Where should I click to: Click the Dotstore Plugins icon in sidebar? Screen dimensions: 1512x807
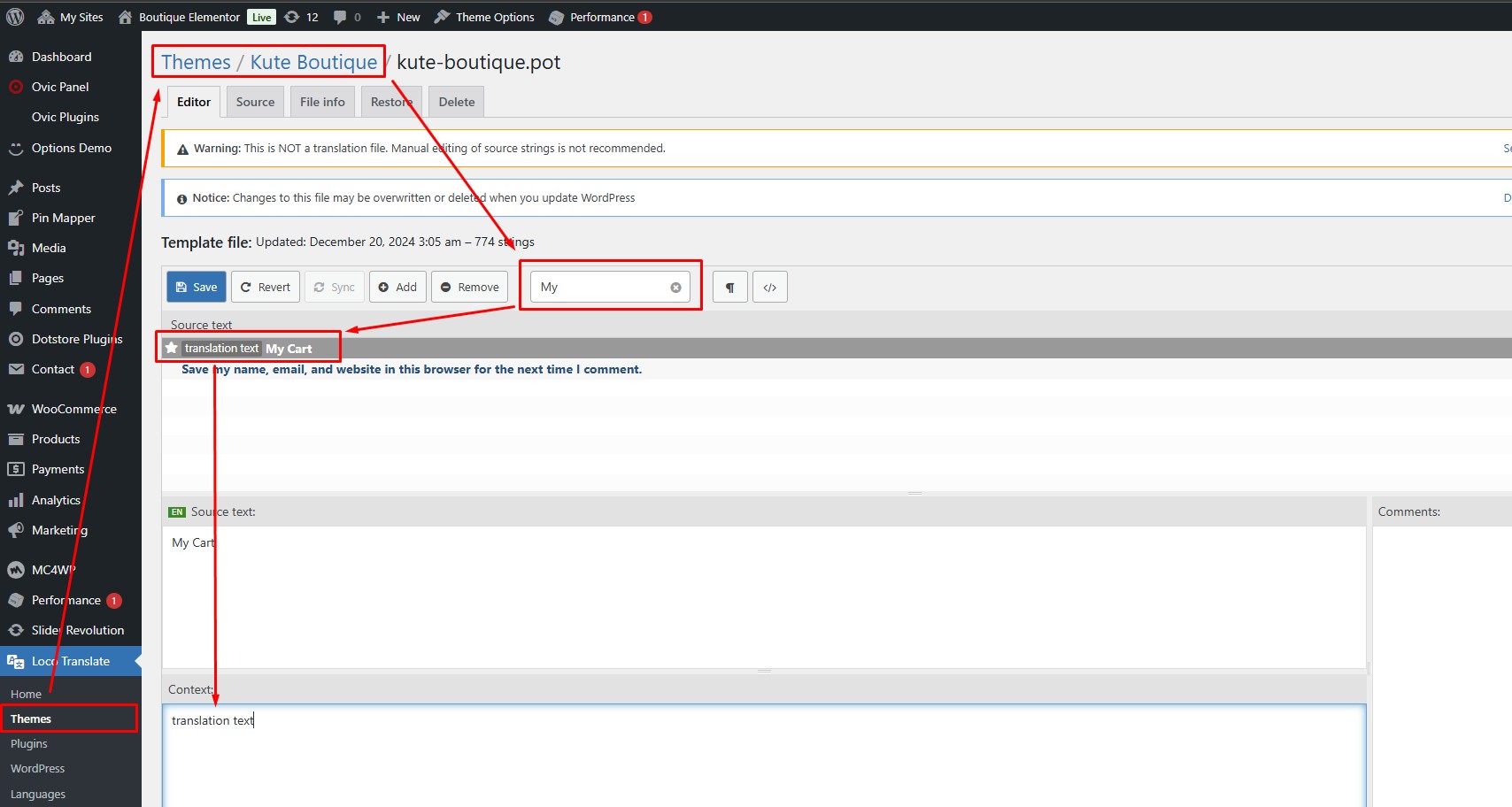click(15, 339)
